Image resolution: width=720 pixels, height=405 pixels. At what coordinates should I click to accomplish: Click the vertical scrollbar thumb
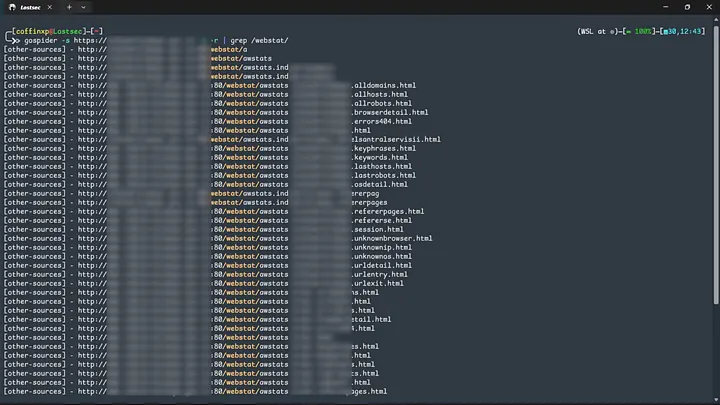716,164
